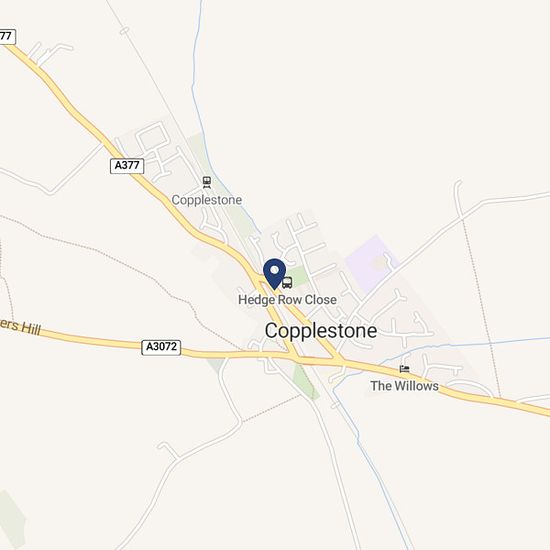The height and width of the screenshot is (550, 550).
Task: Open The Willows lodging bed icon
Action: [404, 369]
